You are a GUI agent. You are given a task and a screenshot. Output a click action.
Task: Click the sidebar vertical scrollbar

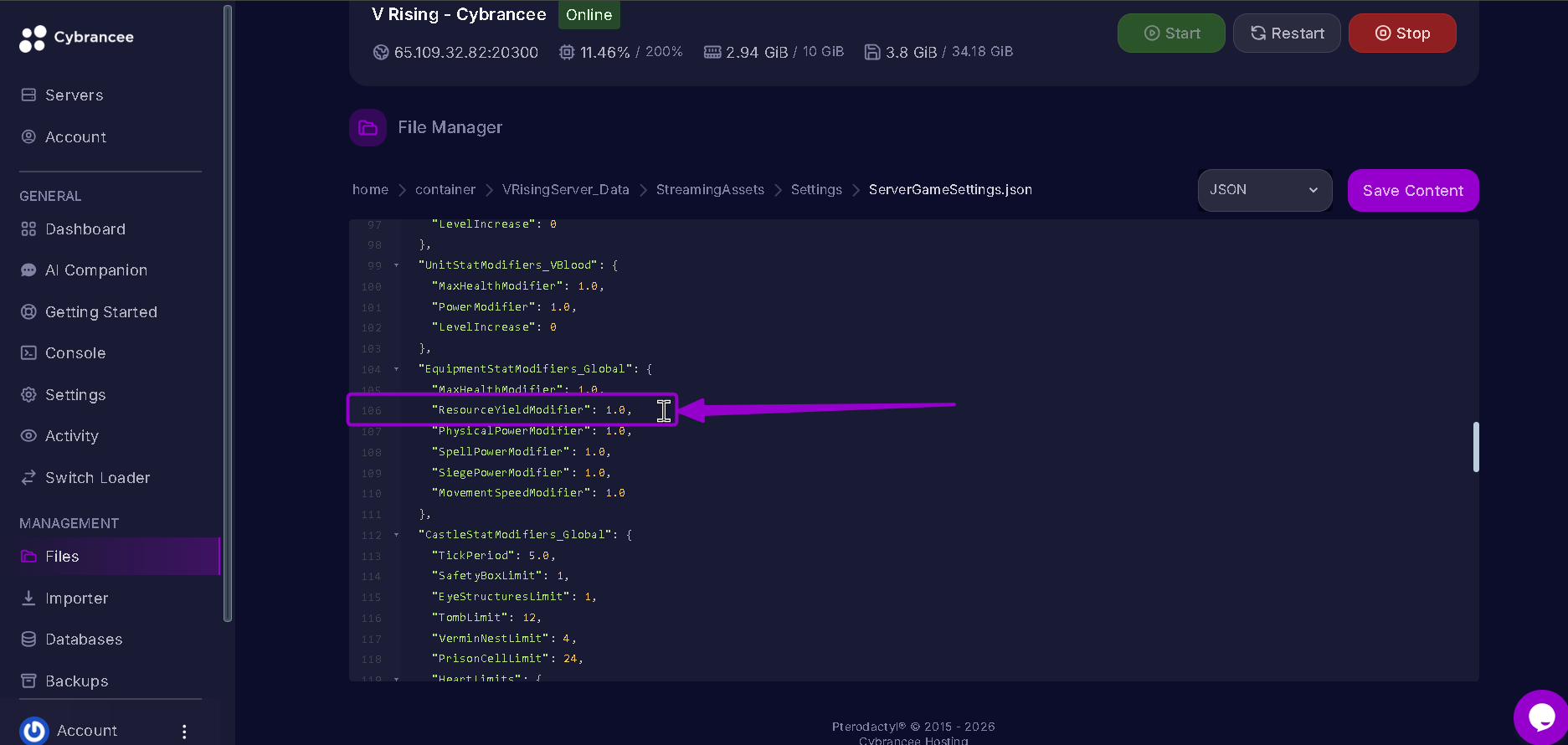point(228,314)
